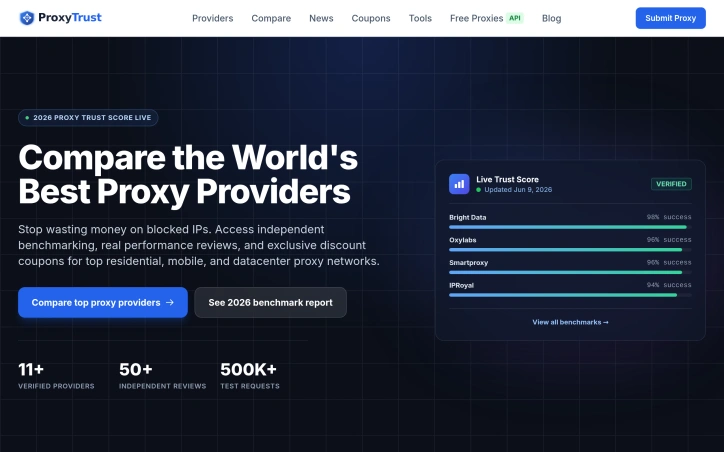The image size is (724, 452).
Task: Go to the News section
Action: click(x=321, y=18)
